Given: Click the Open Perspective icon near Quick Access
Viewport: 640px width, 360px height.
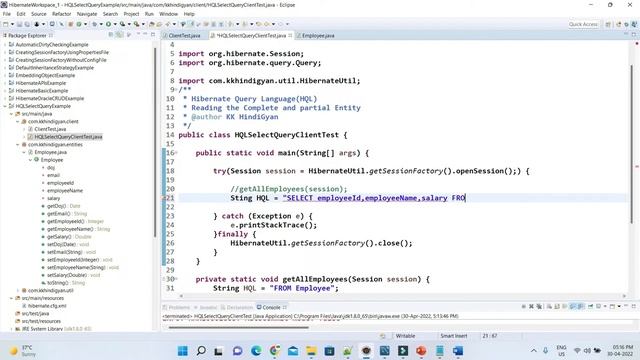Looking at the screenshot, I should (608, 24).
